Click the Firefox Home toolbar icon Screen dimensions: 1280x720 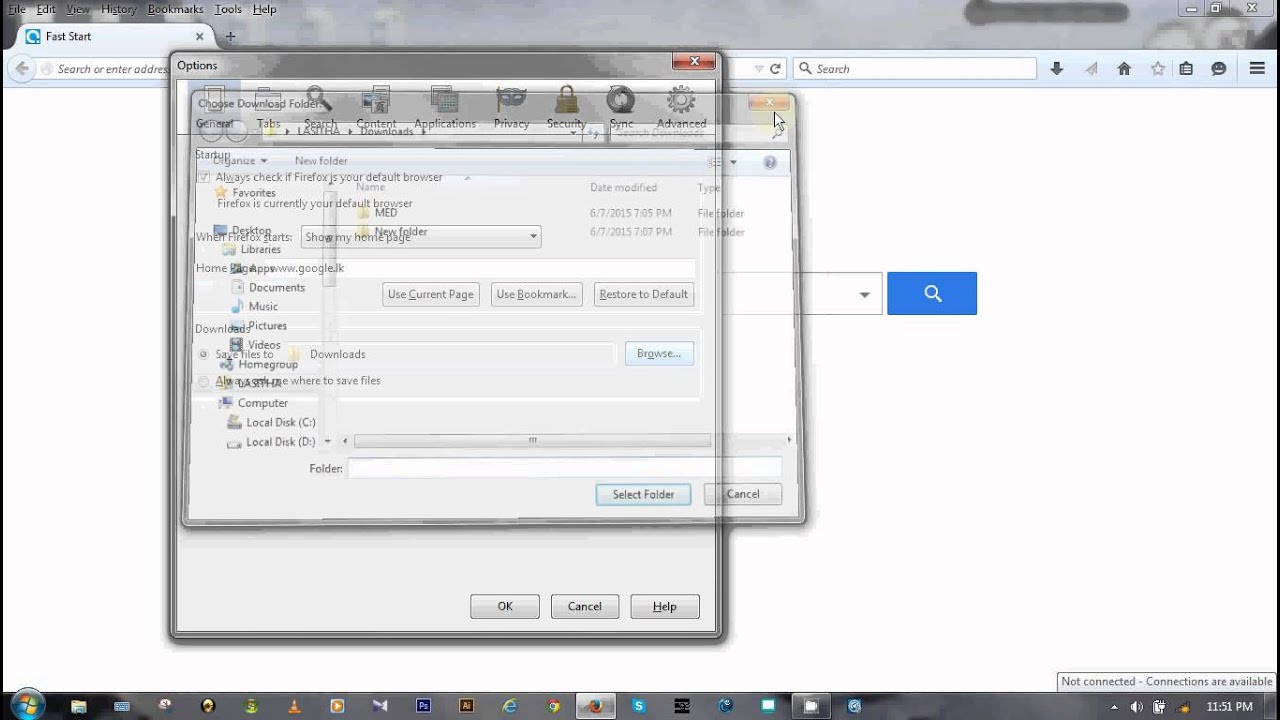(x=1124, y=69)
